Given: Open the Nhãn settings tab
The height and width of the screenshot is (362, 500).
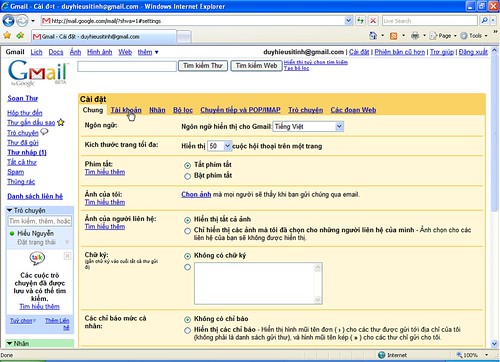Looking at the screenshot, I should [x=157, y=110].
